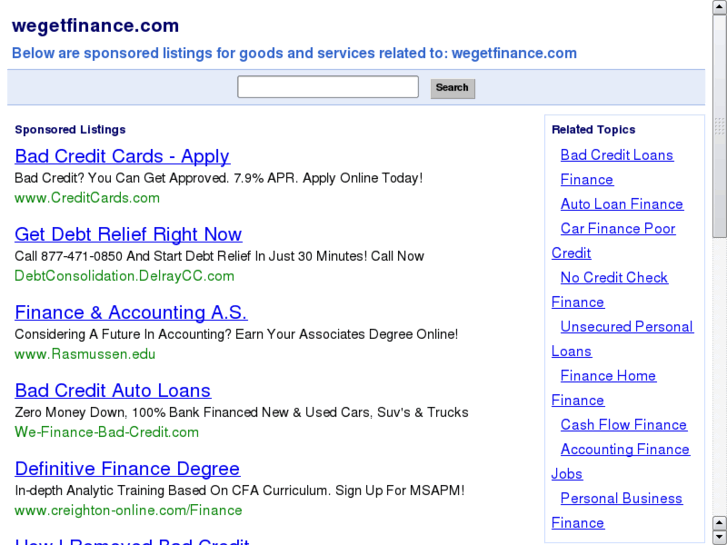Click text 'Bad Credit? You Can Get Approved'

click(x=122, y=178)
